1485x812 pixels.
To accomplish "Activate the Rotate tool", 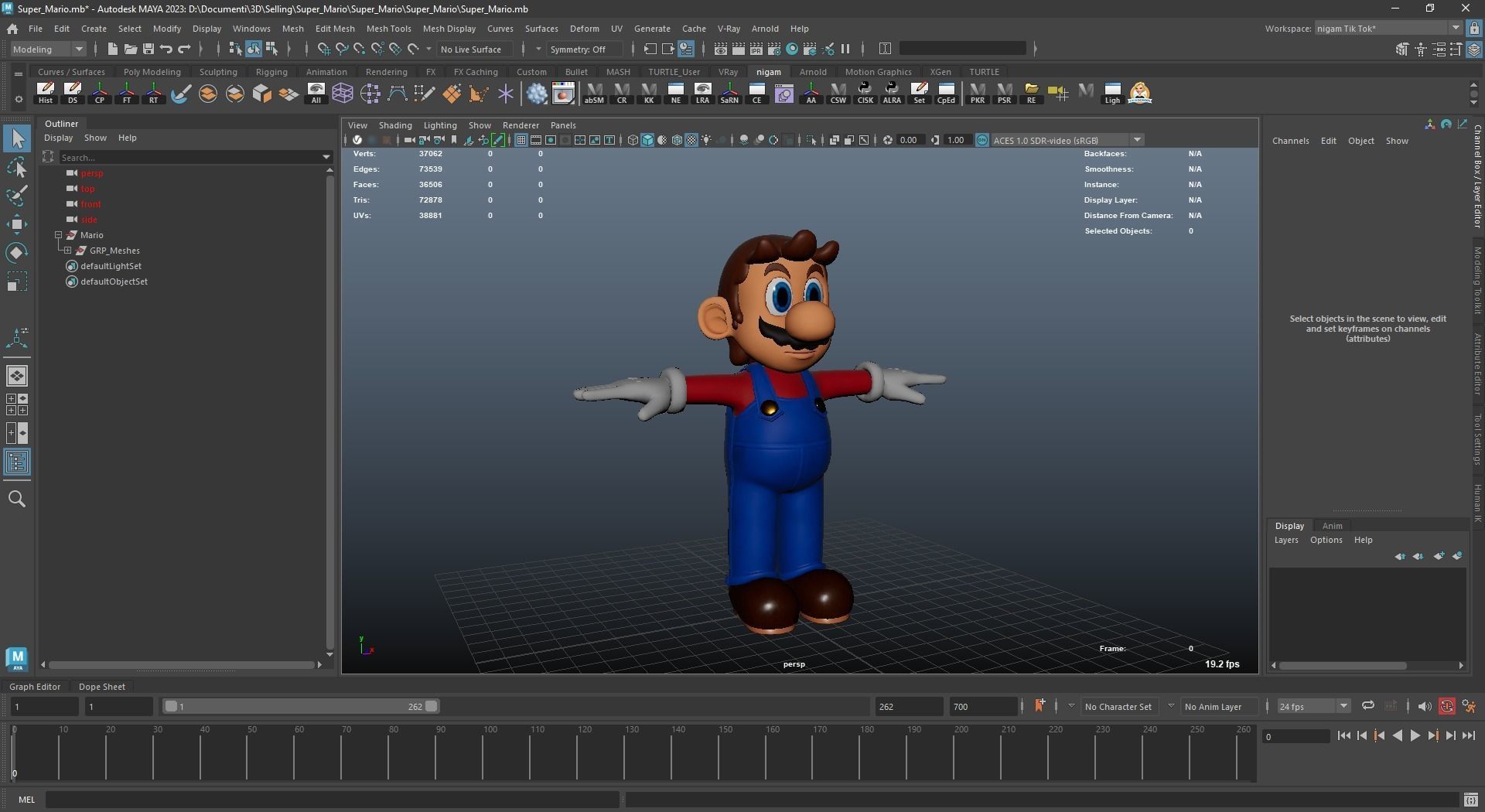I will click(17, 253).
